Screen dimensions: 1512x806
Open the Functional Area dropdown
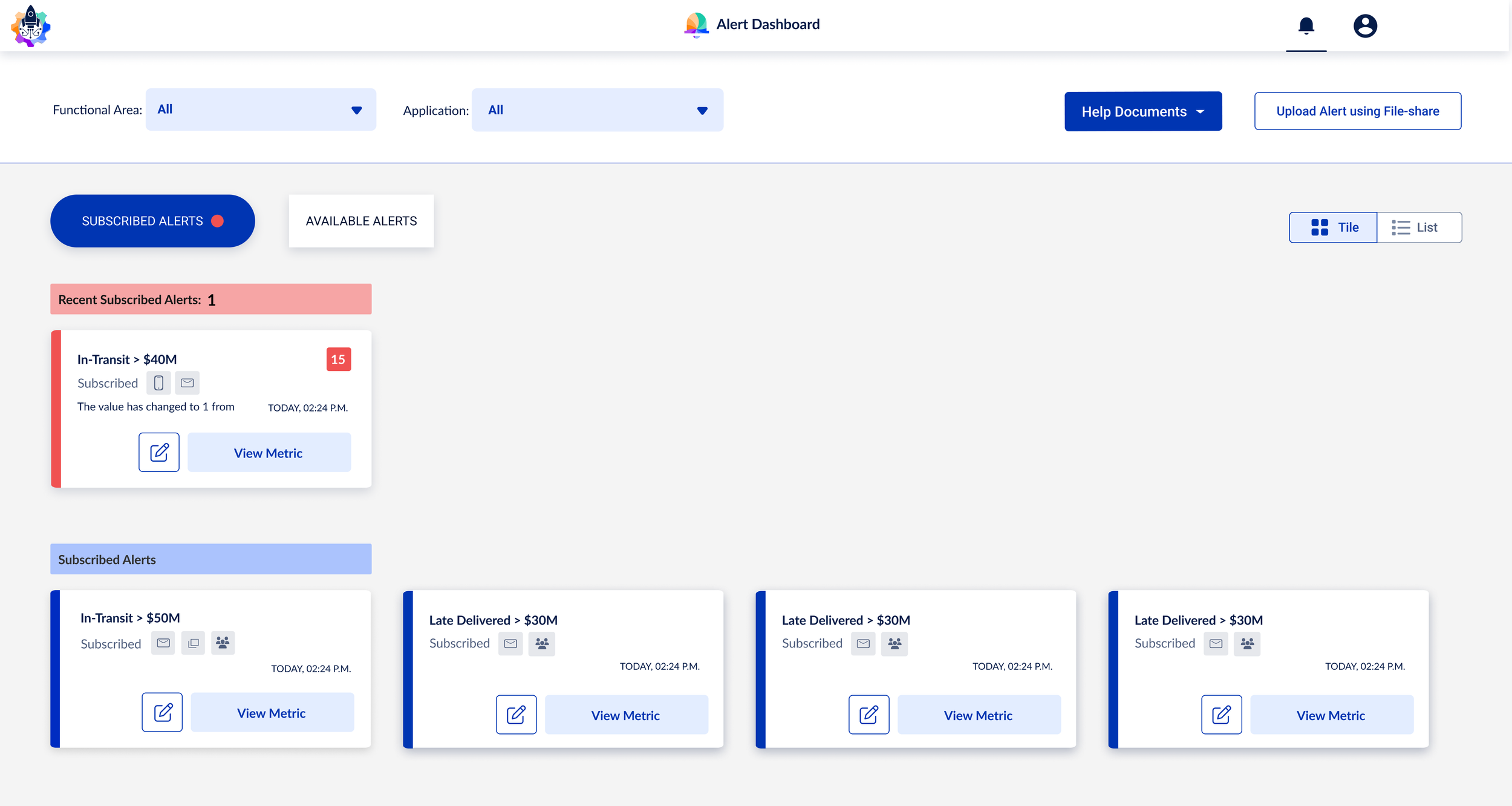[x=260, y=109]
